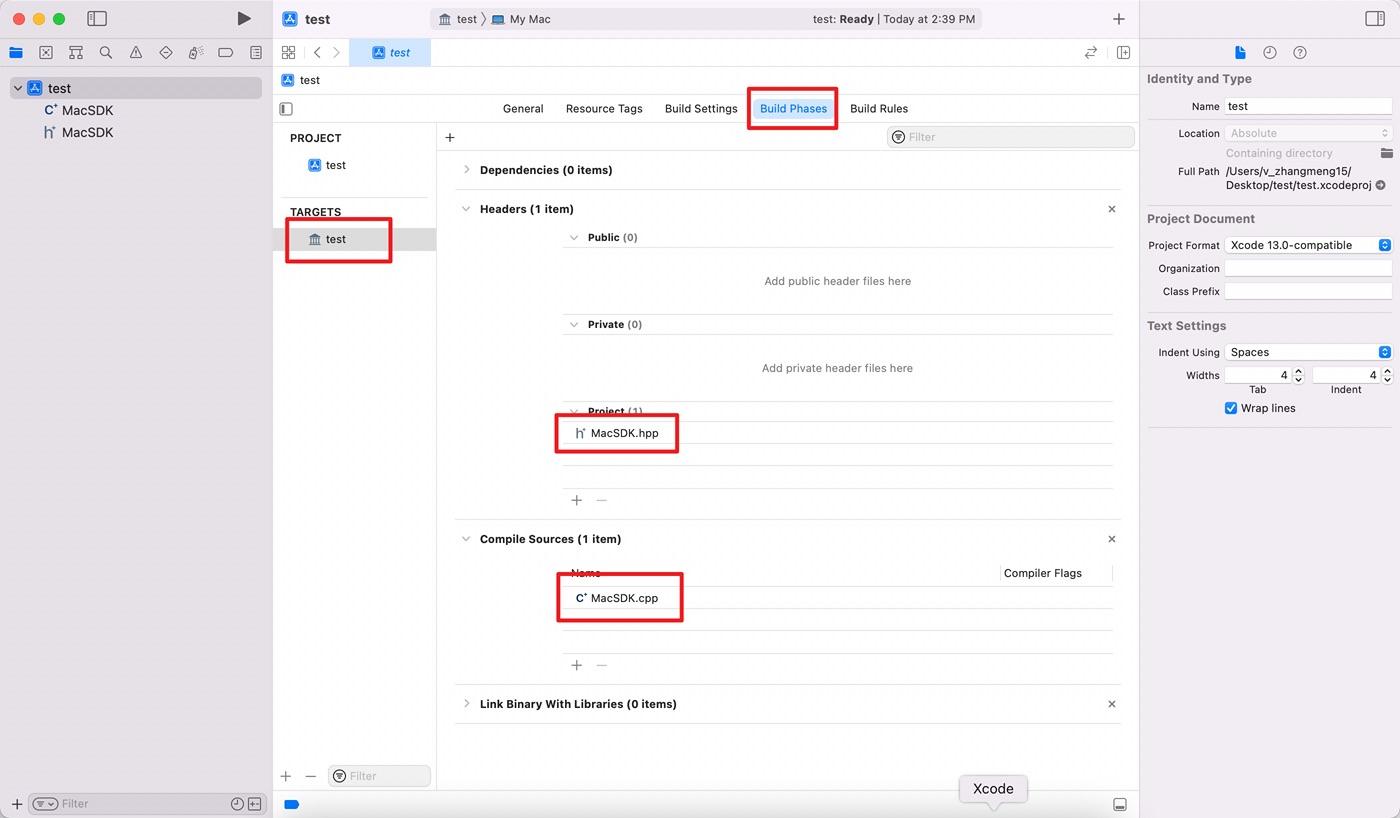Open the File inspector icon
The height and width of the screenshot is (818, 1400).
click(x=1240, y=53)
